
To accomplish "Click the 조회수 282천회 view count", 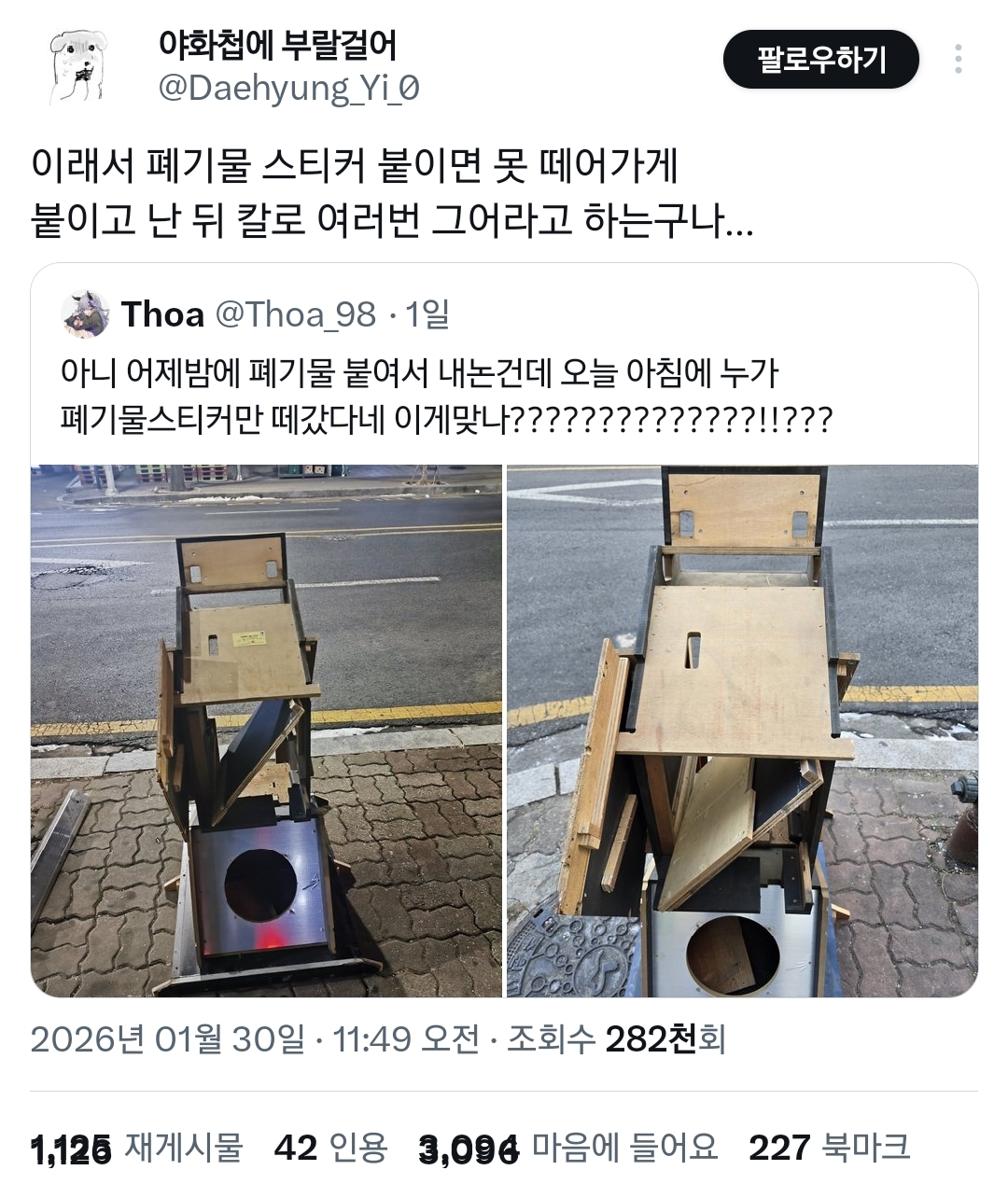I will pos(616,1038).
